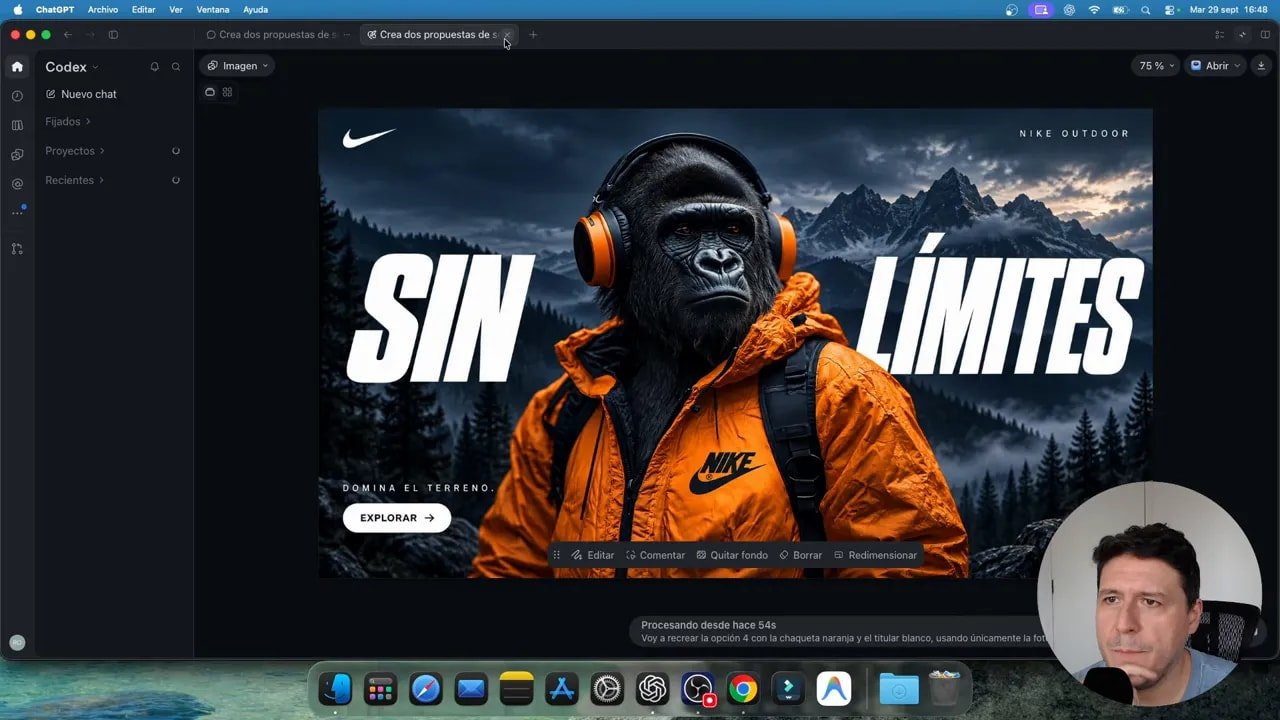Start a Nuevo chat
1280x720 pixels.
81,94
